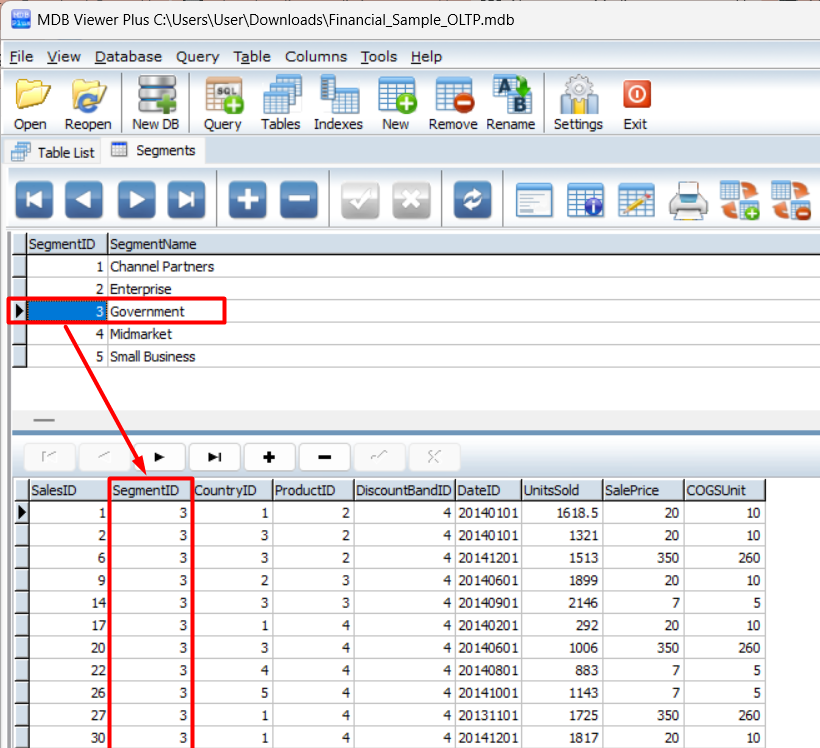Collapse the detail panel using the divider handle
The width and height of the screenshot is (820, 748).
[44, 420]
